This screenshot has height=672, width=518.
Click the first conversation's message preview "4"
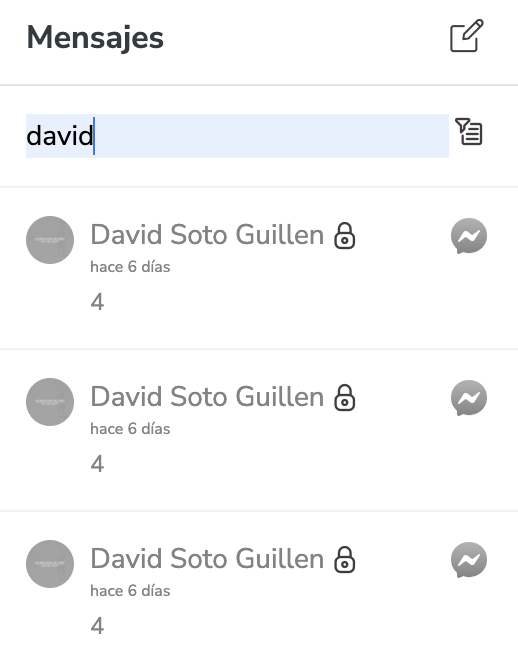[x=97, y=302]
